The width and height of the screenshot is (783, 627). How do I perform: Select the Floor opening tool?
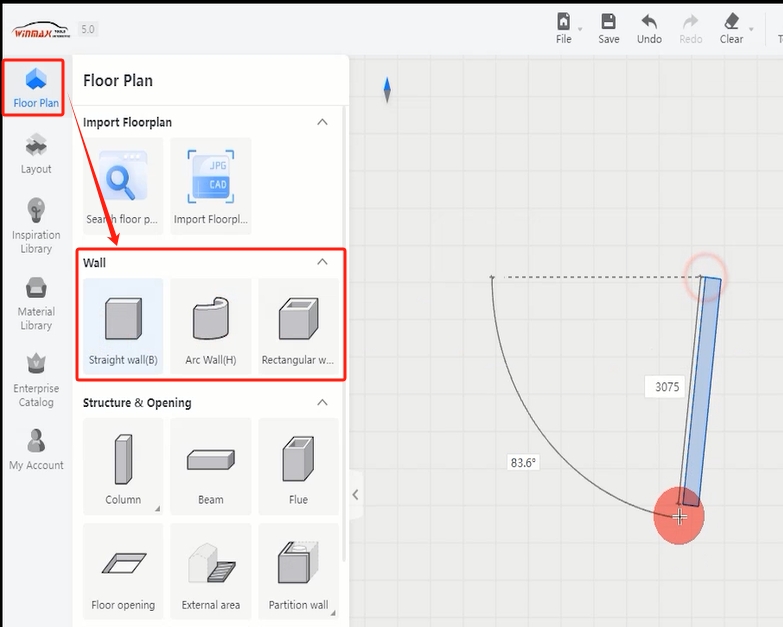click(123, 571)
